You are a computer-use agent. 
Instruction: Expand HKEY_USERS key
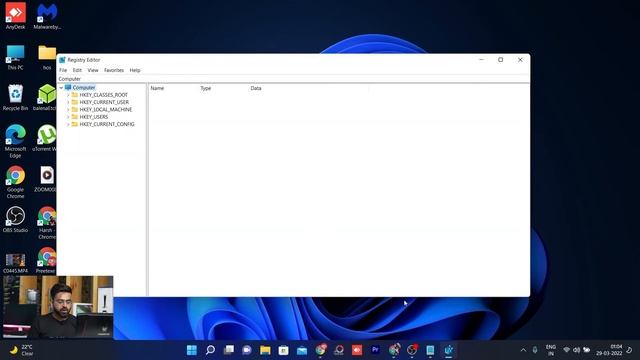pos(68,117)
